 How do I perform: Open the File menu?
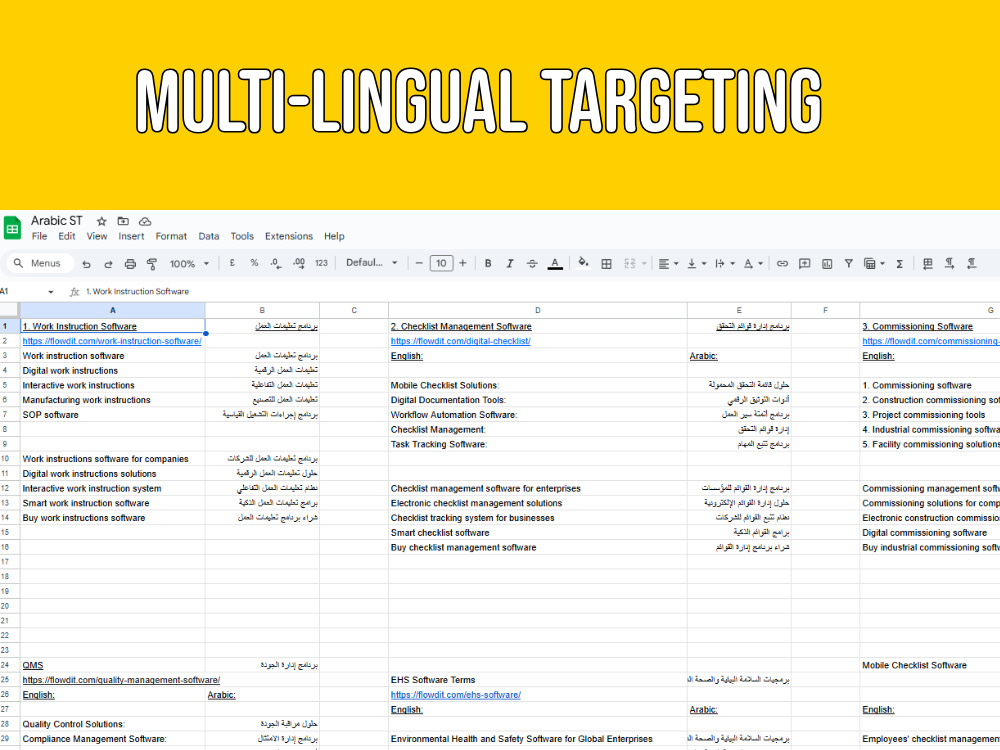[39, 236]
